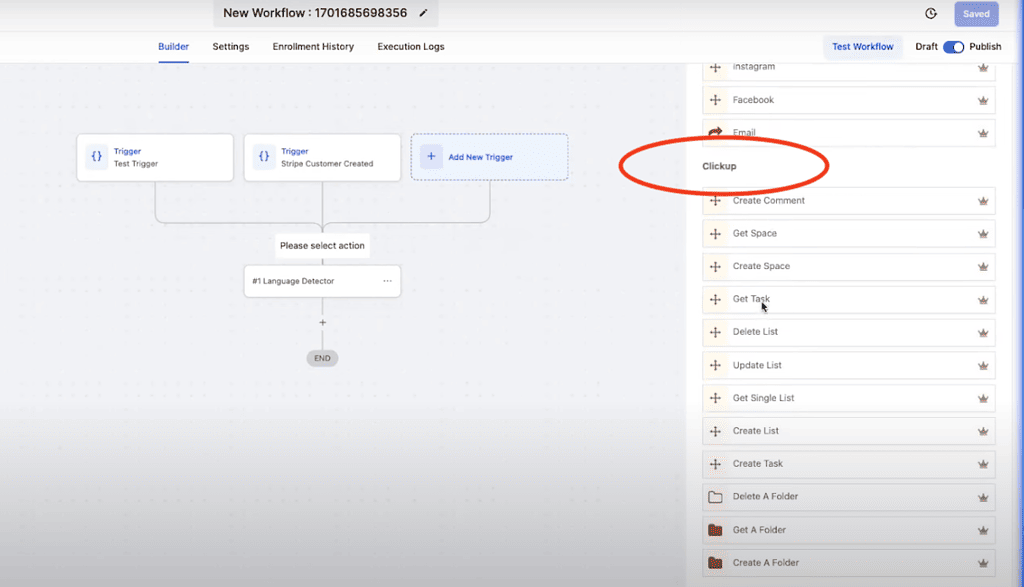Switch to the Settings tab
This screenshot has height=587, width=1024.
pos(230,47)
